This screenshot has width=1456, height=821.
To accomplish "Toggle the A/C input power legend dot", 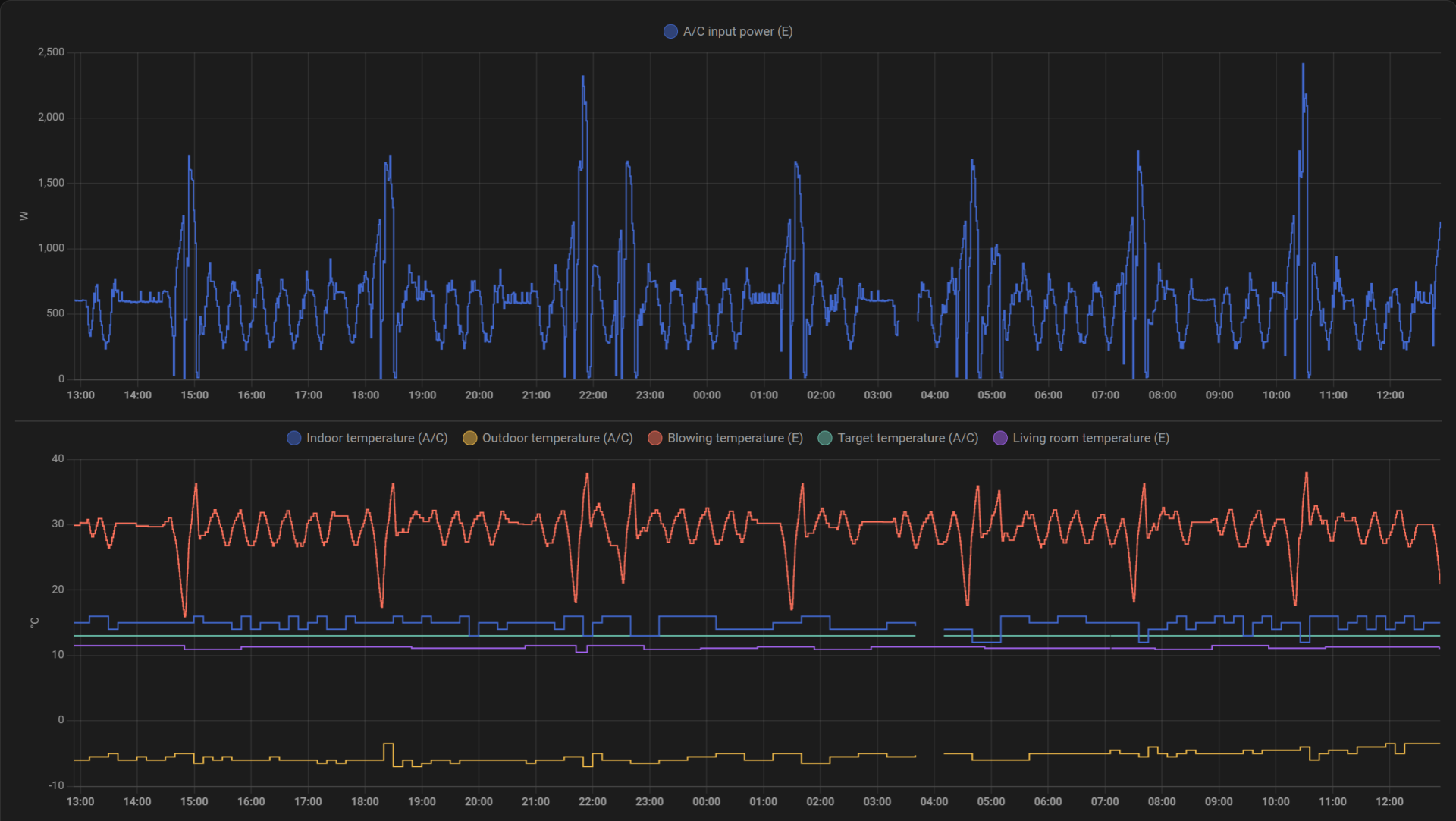I will (x=670, y=31).
